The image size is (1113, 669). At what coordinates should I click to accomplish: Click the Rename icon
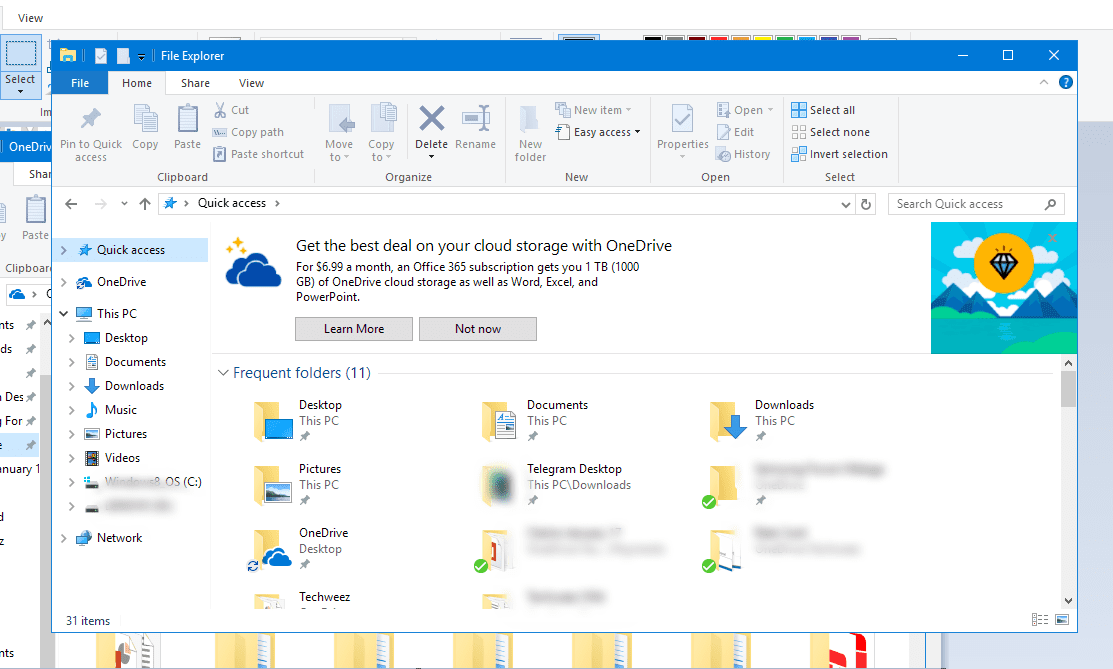[476, 119]
